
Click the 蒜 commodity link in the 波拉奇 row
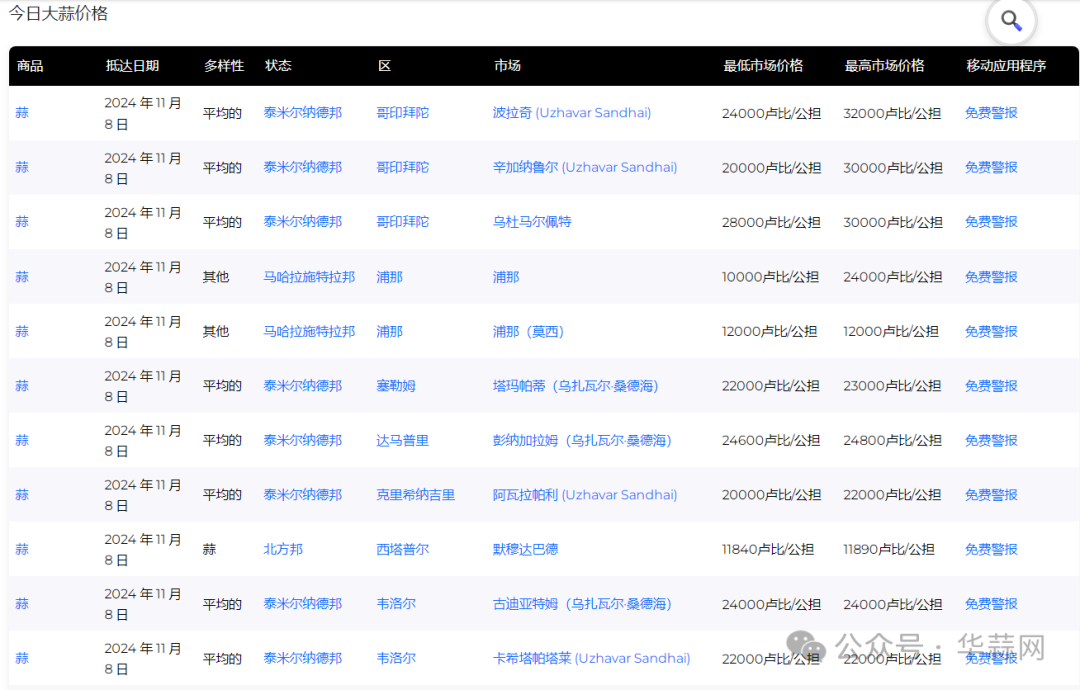coord(22,113)
